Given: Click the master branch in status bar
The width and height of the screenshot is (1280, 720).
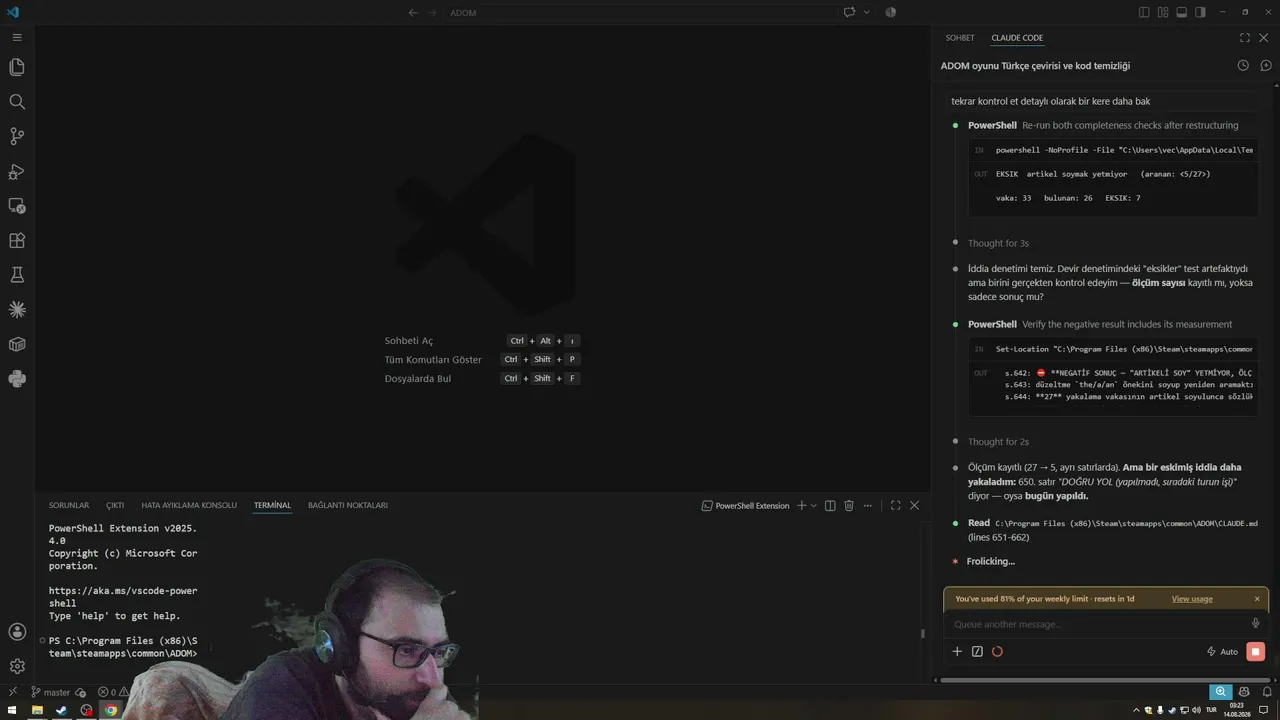Looking at the screenshot, I should (51, 692).
